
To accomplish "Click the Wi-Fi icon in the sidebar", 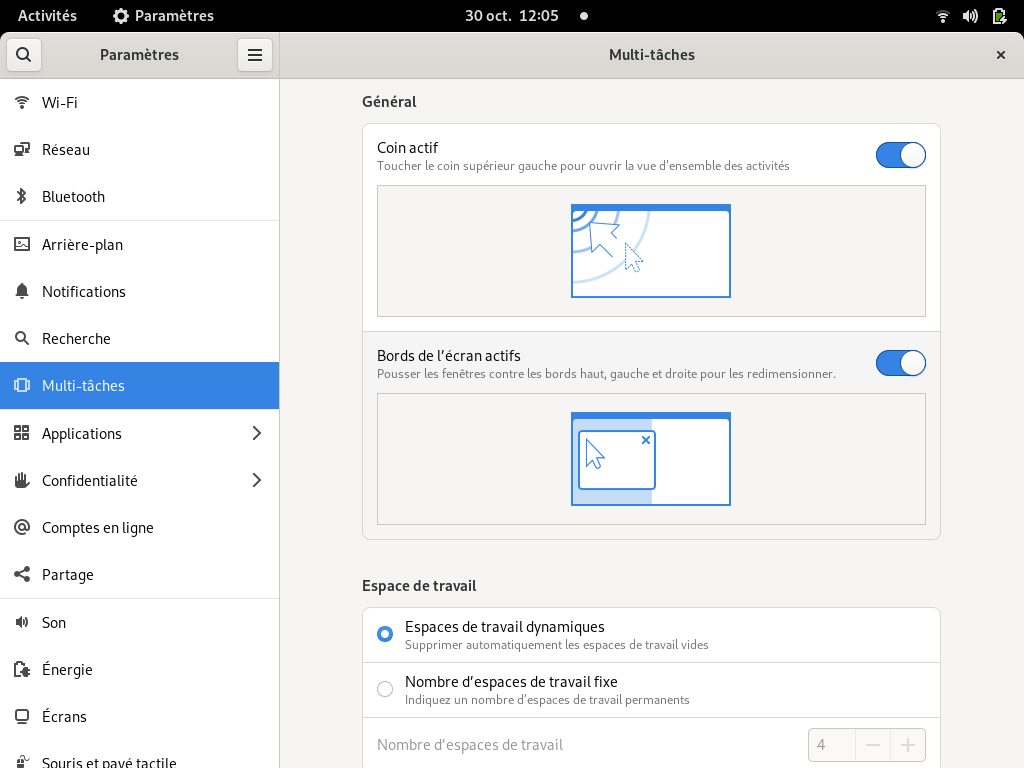I will 22,103.
